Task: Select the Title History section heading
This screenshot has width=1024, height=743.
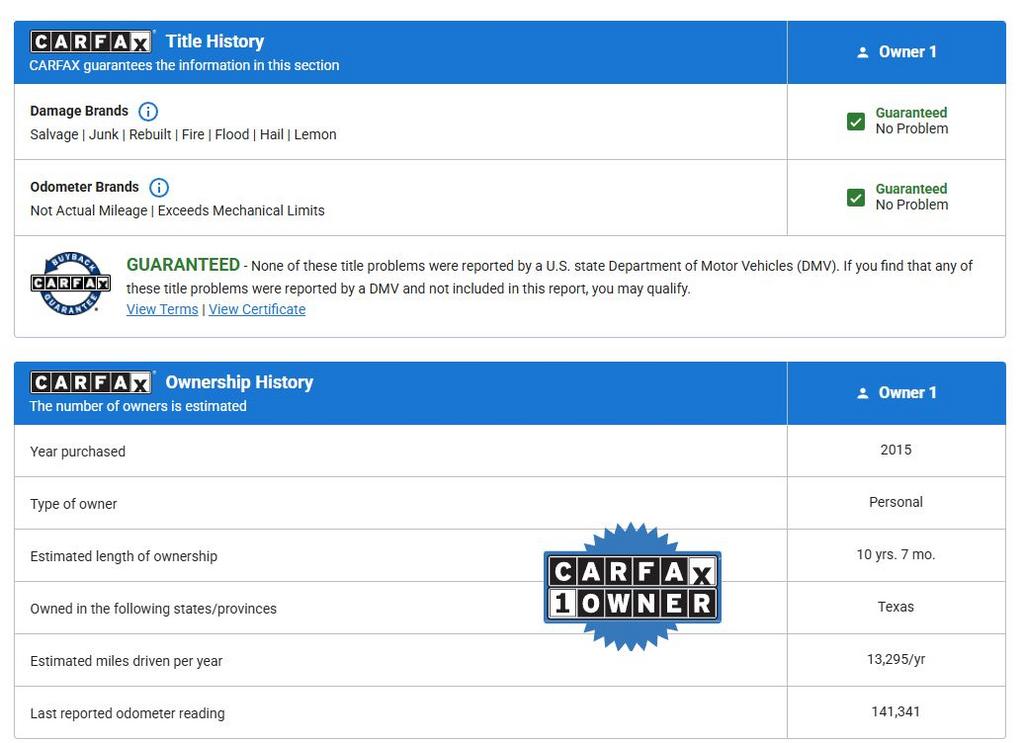Action: pos(215,41)
